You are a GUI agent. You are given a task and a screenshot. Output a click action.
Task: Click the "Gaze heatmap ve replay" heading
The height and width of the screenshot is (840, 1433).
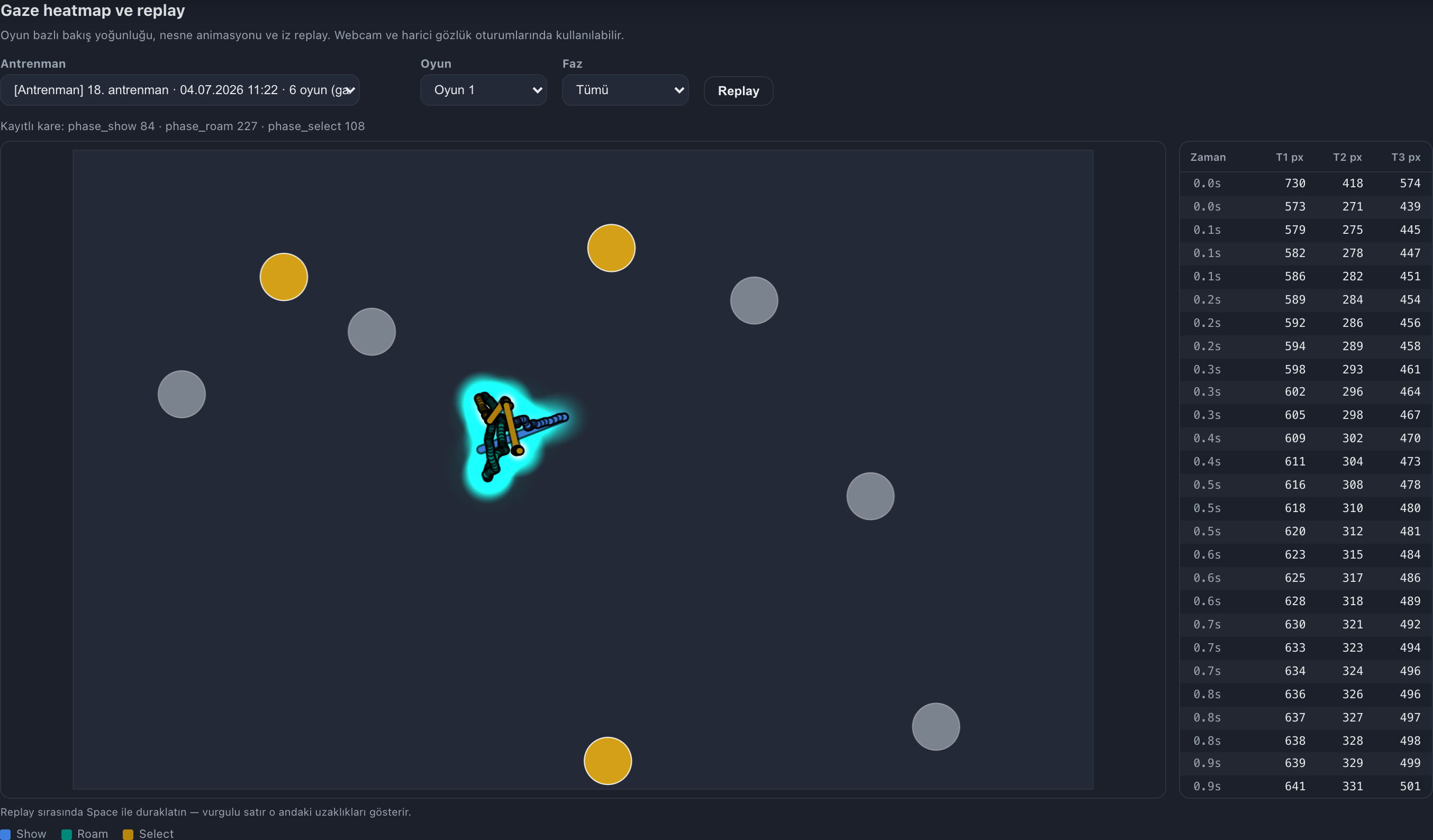[x=93, y=10]
